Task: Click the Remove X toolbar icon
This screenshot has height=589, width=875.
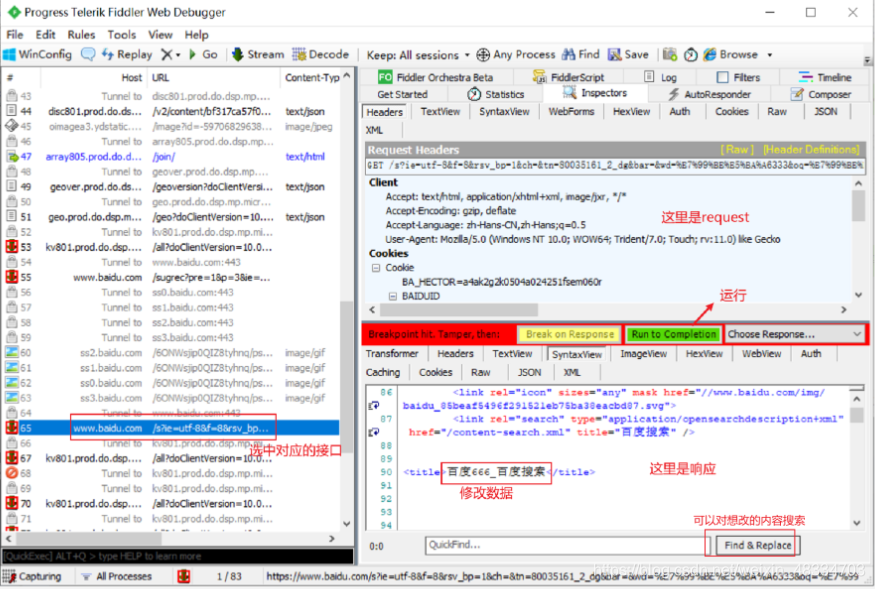Action: pos(166,54)
